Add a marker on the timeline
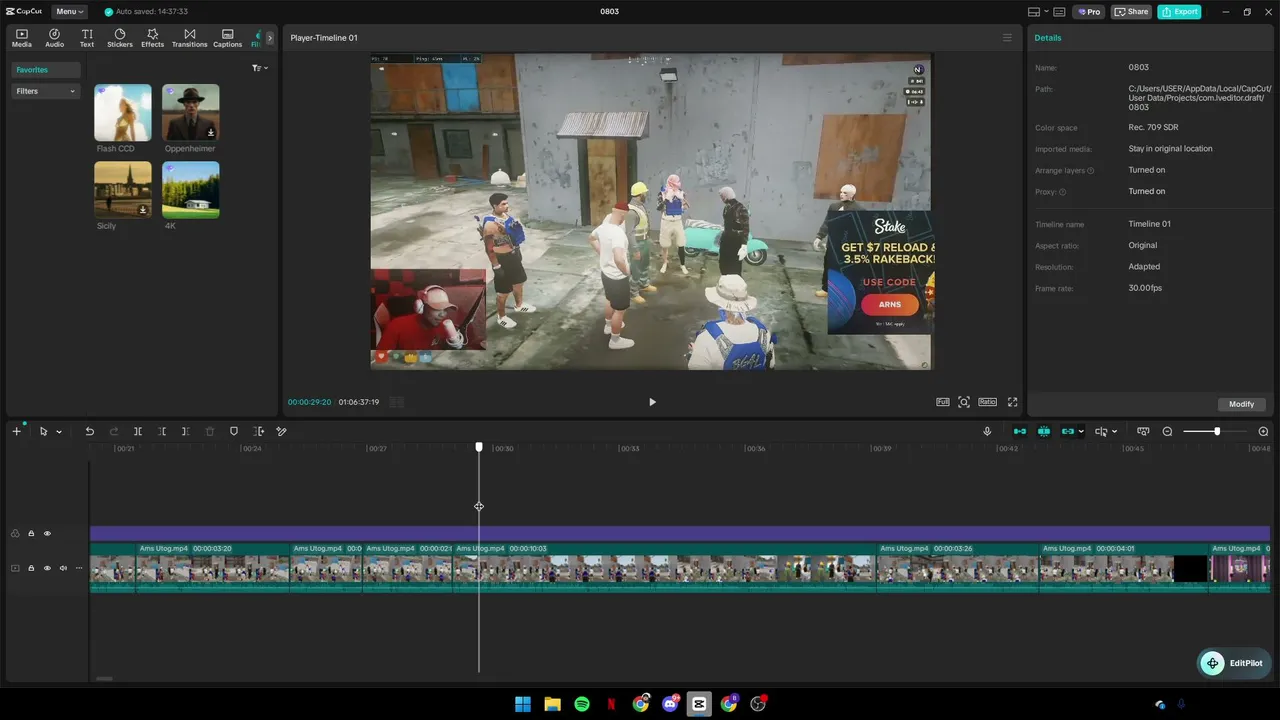 point(234,432)
